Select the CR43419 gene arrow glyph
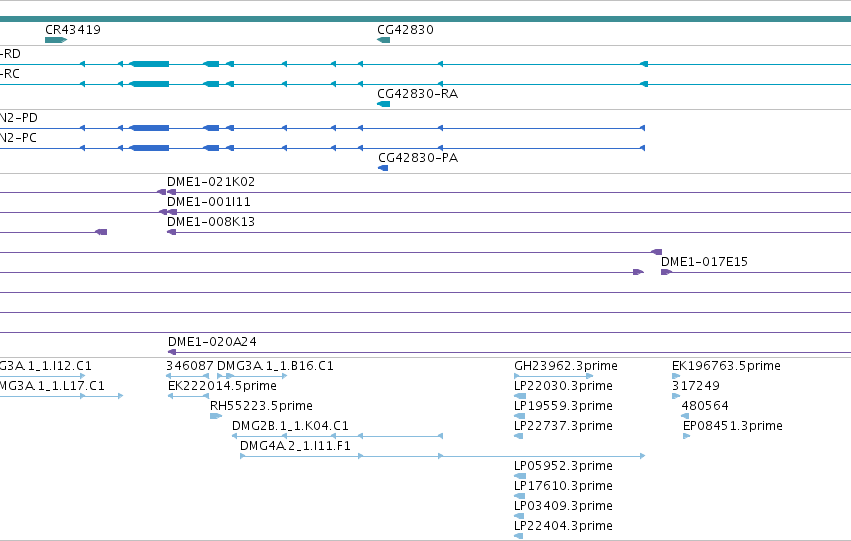The image size is (851, 541). pyautogui.click(x=56, y=40)
